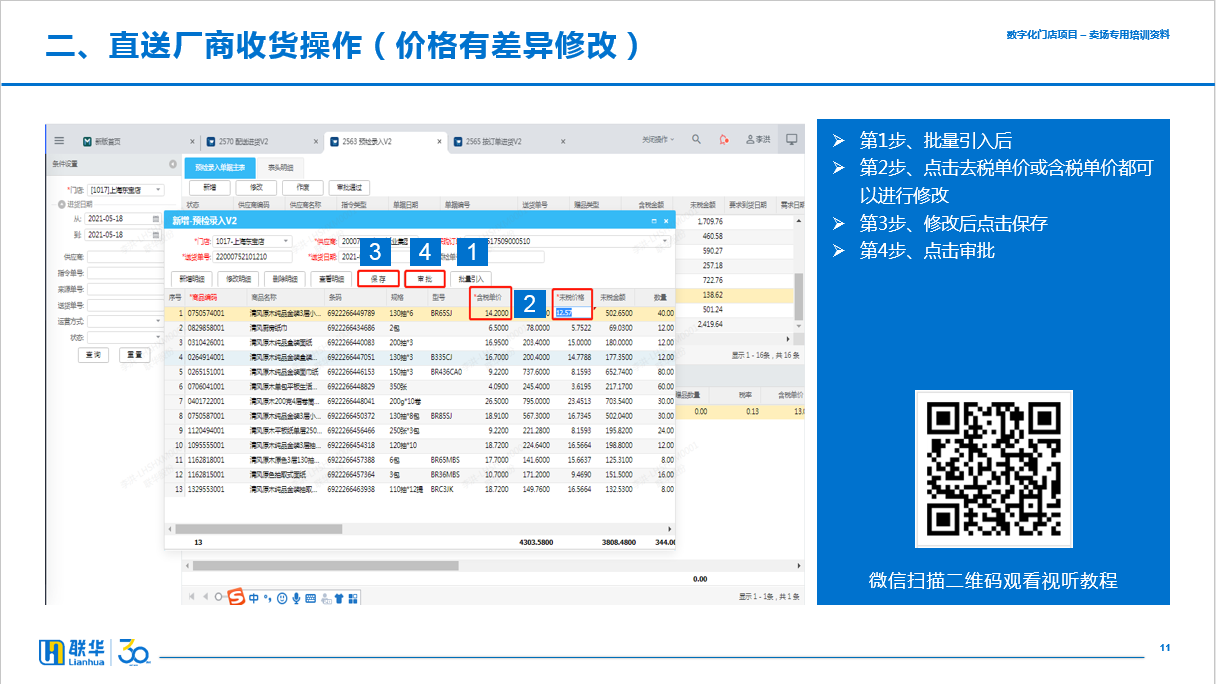Click Sogou microphone voice input icon
This screenshot has height=684, width=1216.
[x=297, y=598]
